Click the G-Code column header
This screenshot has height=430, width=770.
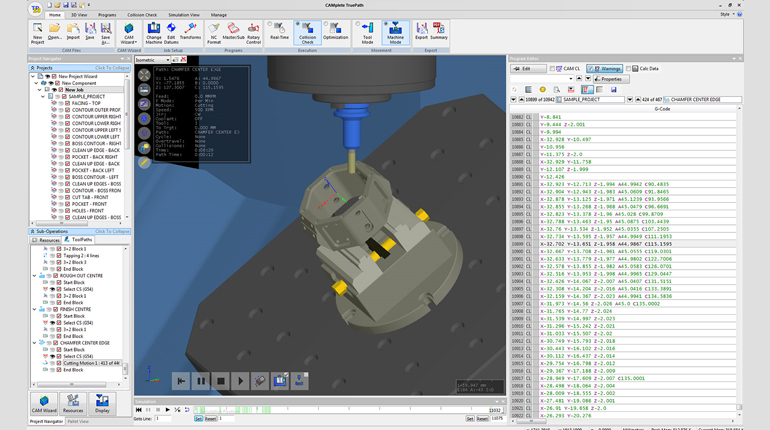pyautogui.click(x=662, y=109)
